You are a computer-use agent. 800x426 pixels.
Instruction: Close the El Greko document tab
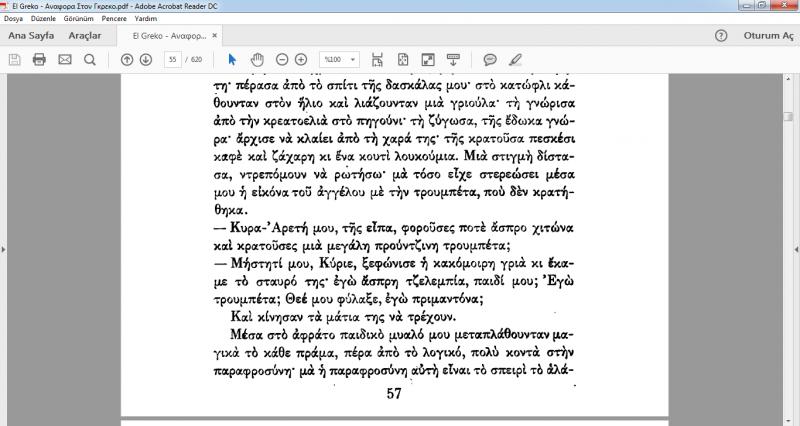click(215, 36)
